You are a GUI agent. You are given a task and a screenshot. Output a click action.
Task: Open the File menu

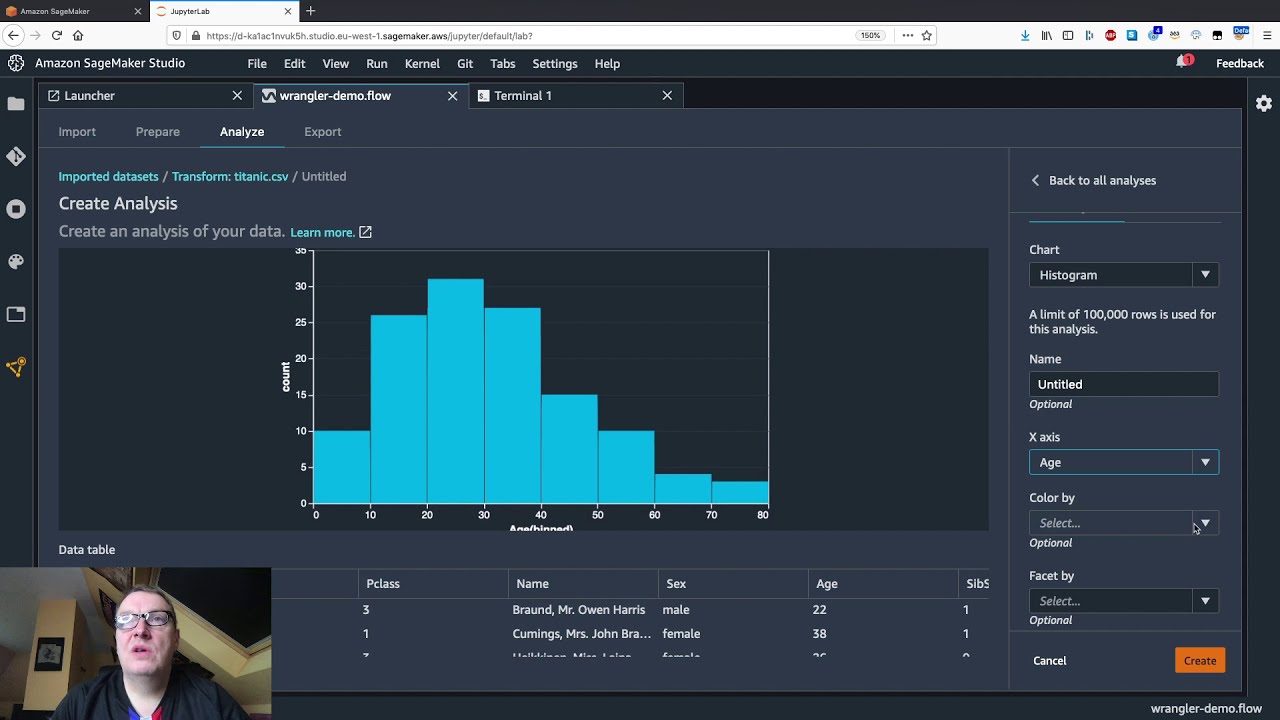pyautogui.click(x=257, y=64)
